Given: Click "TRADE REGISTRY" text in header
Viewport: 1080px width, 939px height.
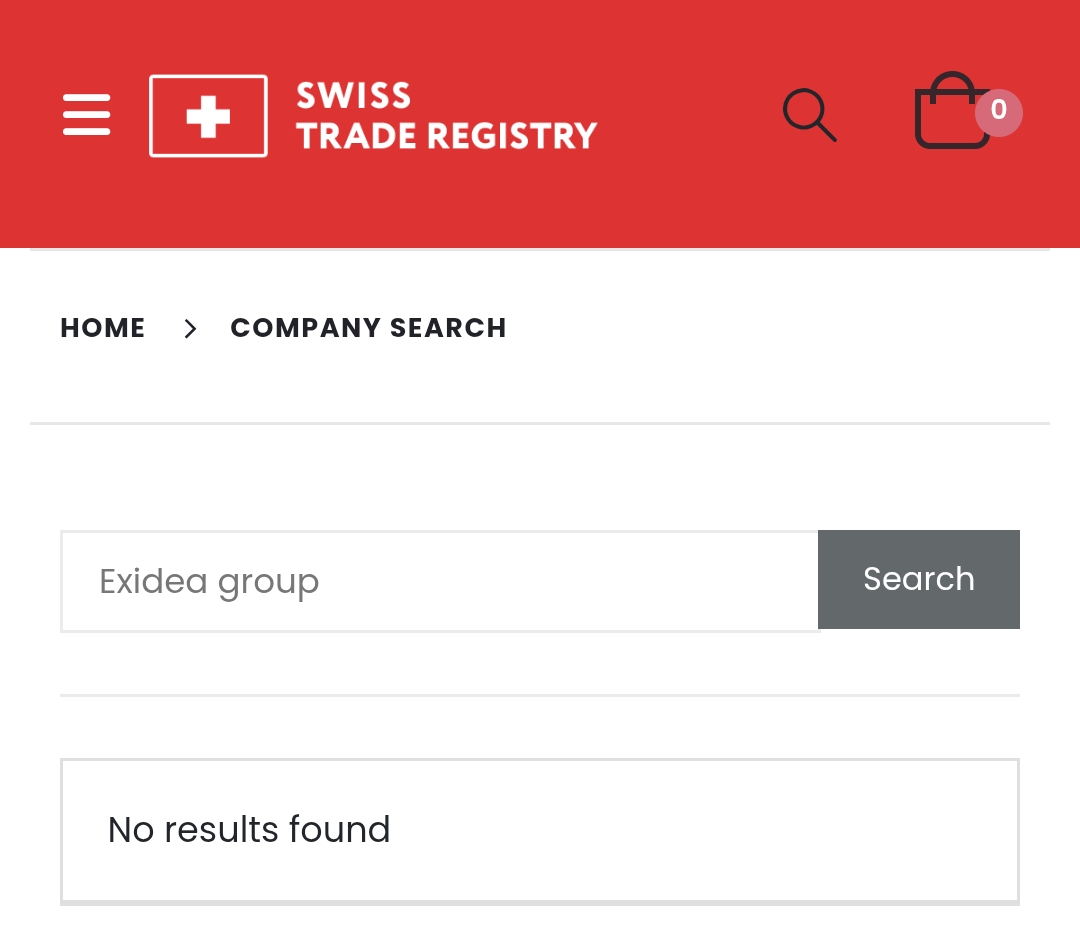Looking at the screenshot, I should (x=446, y=136).
